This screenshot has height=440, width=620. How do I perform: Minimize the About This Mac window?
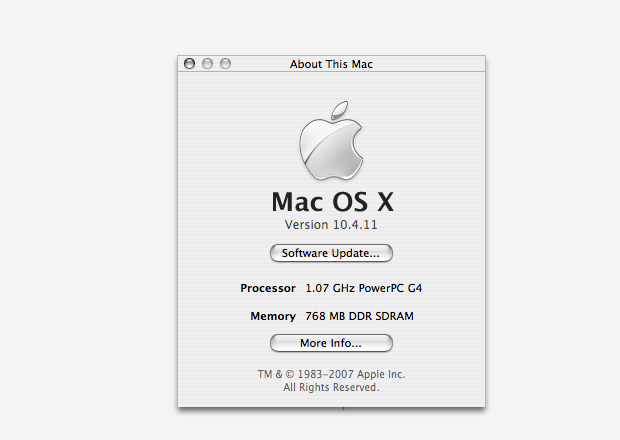point(207,63)
